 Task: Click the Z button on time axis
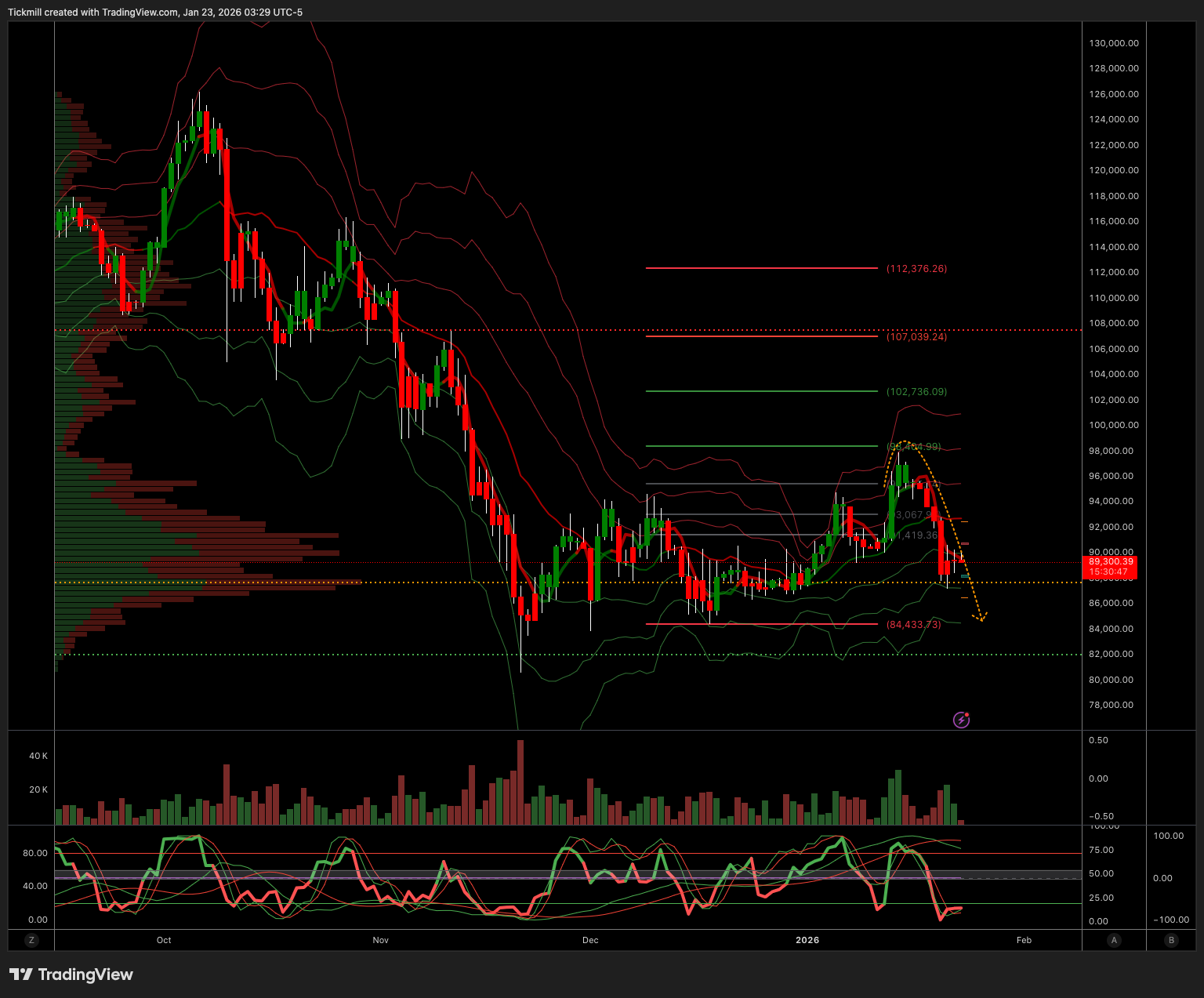click(31, 940)
